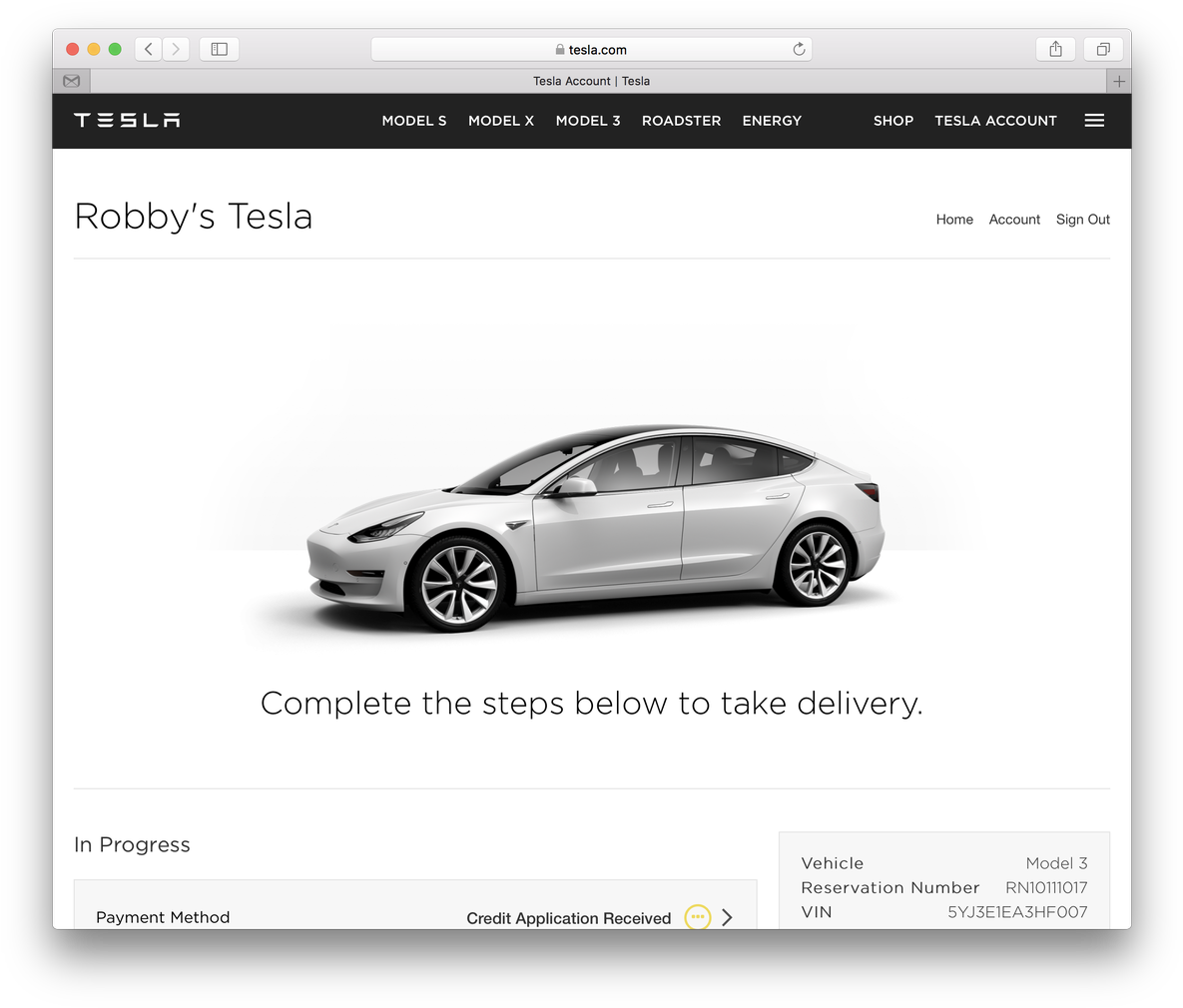Click Vehicle value Model 3

[1056, 863]
